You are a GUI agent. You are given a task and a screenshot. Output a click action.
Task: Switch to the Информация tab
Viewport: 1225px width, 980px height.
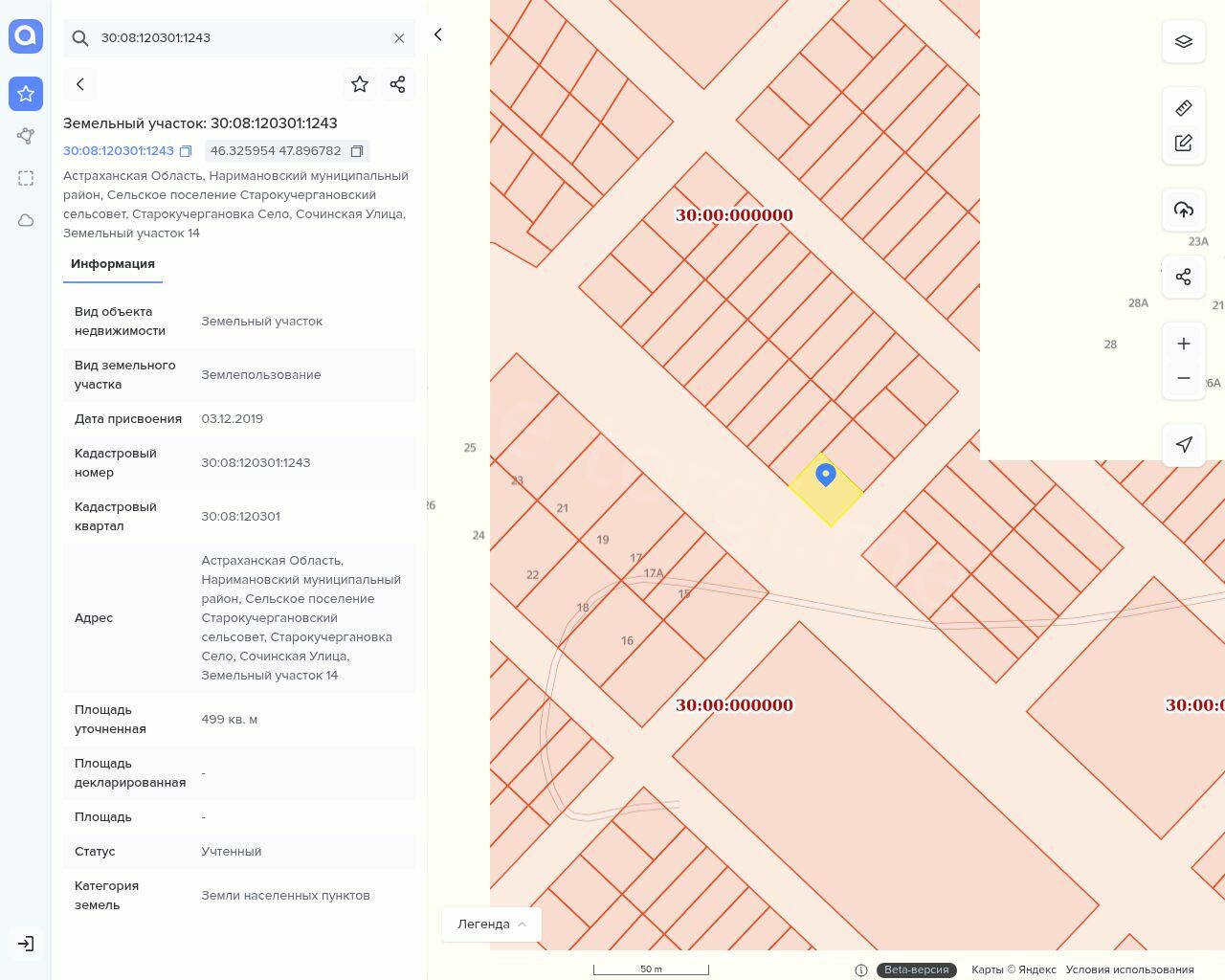[113, 264]
